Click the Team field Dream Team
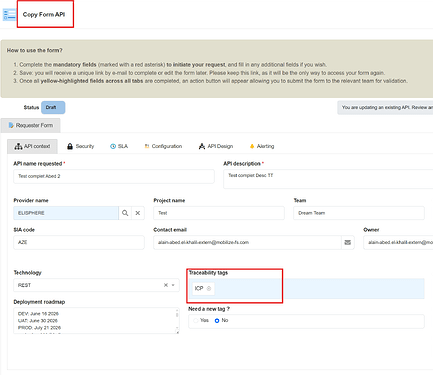The height and width of the screenshot is (375, 433). 359,213
